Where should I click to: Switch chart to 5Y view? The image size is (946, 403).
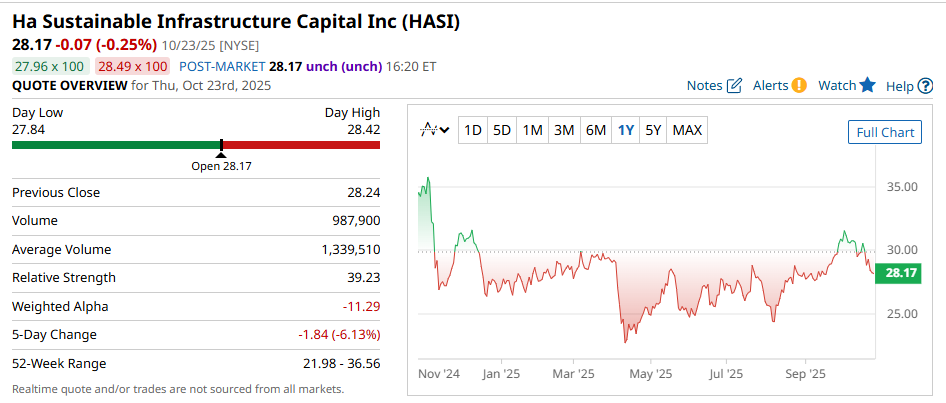click(653, 130)
